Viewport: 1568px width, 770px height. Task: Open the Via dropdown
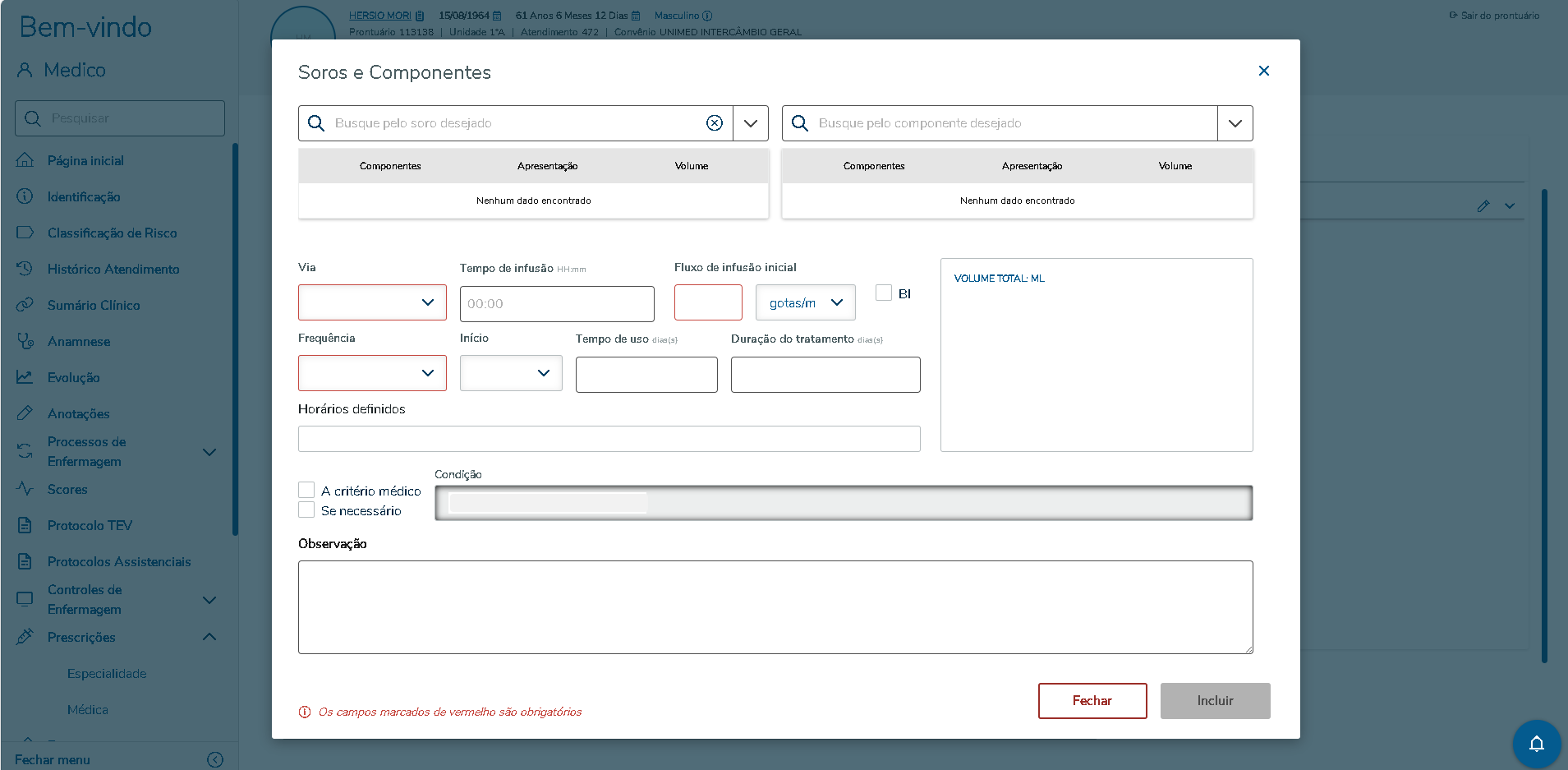point(372,302)
